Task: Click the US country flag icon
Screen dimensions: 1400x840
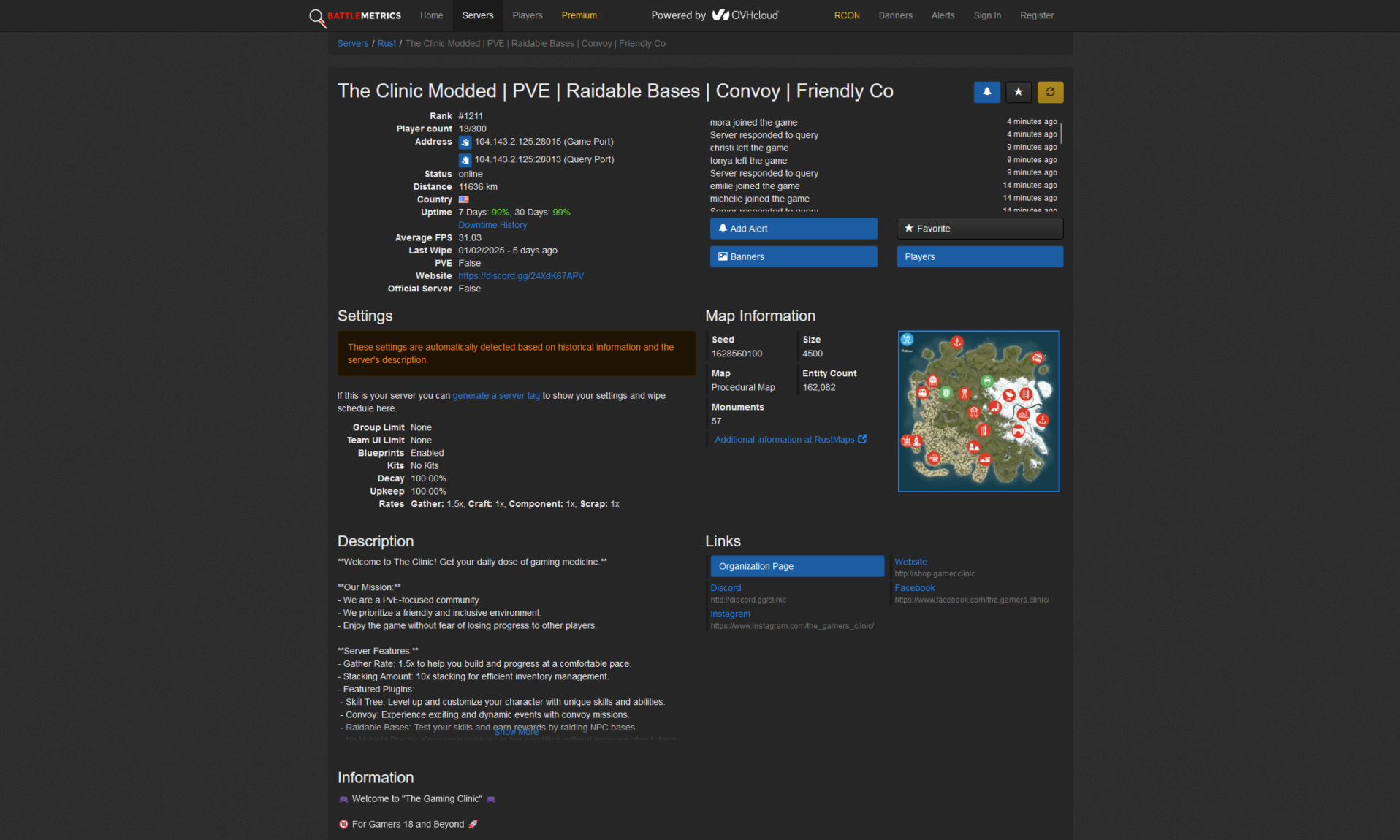Action: pyautogui.click(x=464, y=199)
